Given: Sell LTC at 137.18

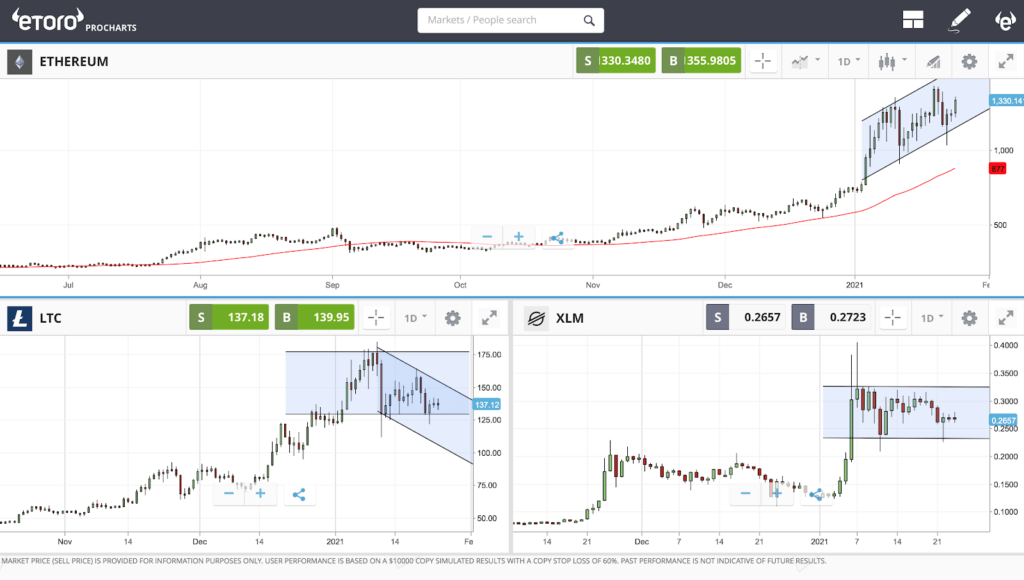Looking at the screenshot, I should [229, 317].
